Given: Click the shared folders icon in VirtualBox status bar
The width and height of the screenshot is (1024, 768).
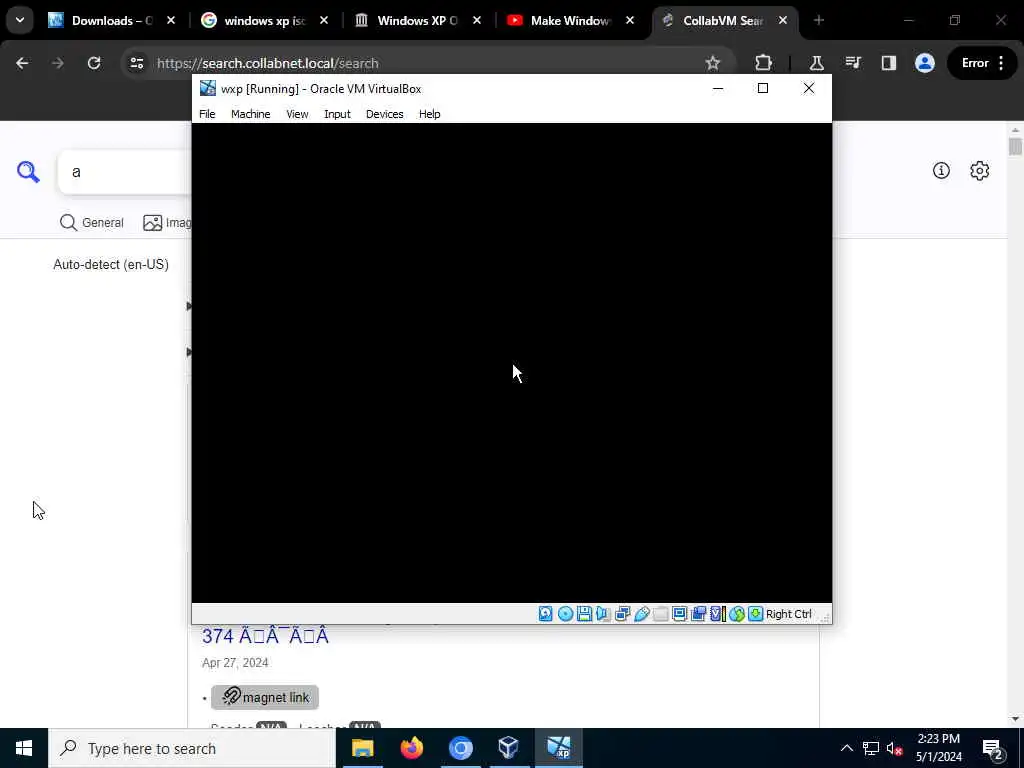Looking at the screenshot, I should point(660,614).
